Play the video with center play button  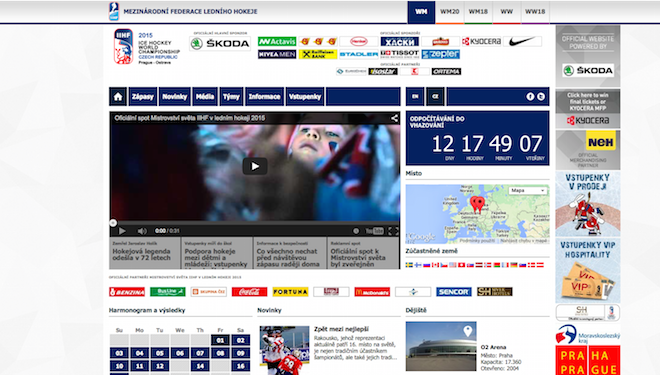point(255,166)
